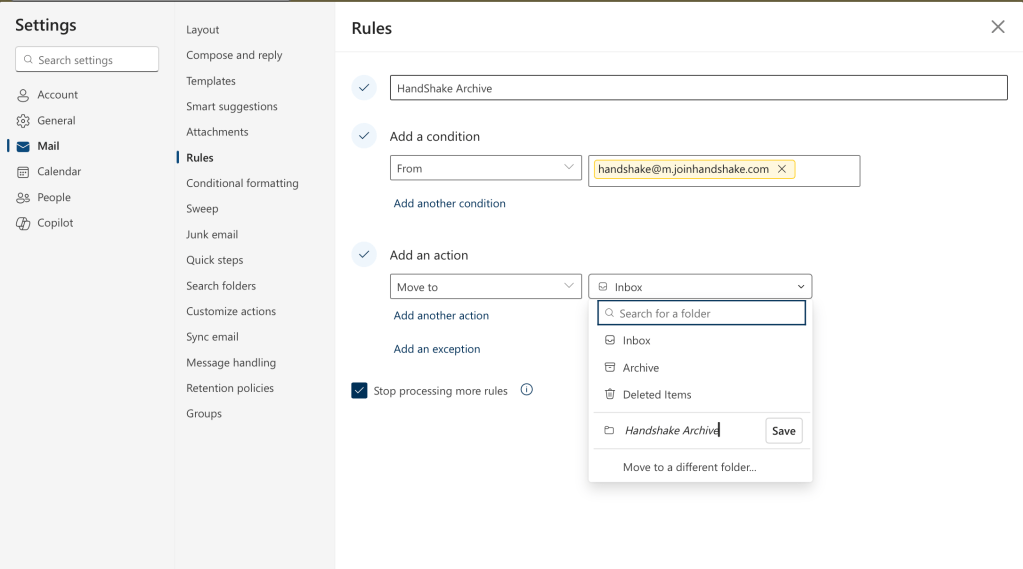Viewport: 1023px width, 569px height.
Task: Open General settings category
Action: [x=46, y=121]
